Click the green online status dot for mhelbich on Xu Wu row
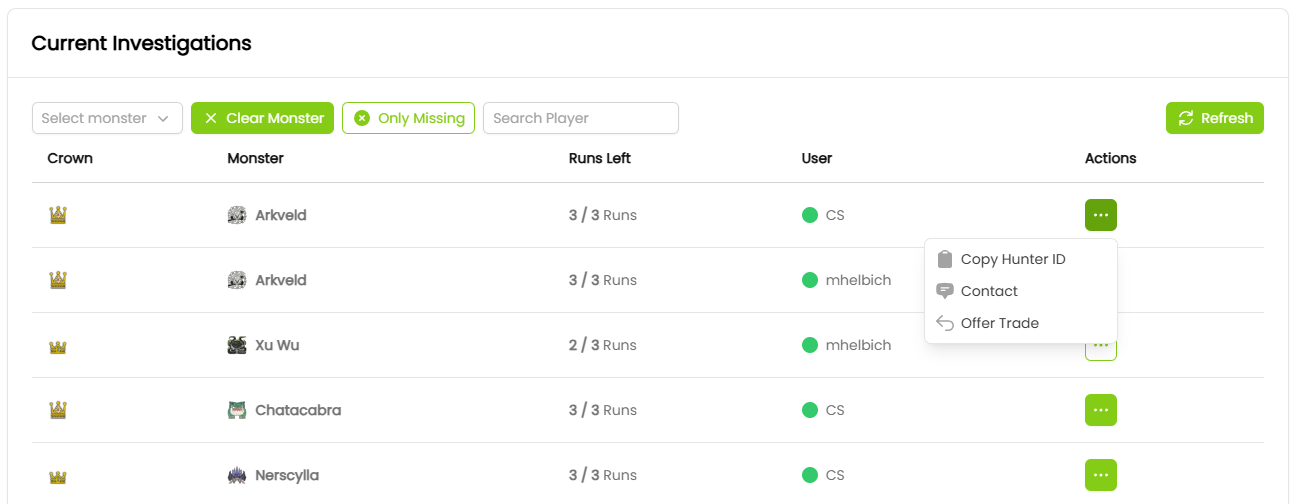This screenshot has height=504, width=1300. [810, 345]
